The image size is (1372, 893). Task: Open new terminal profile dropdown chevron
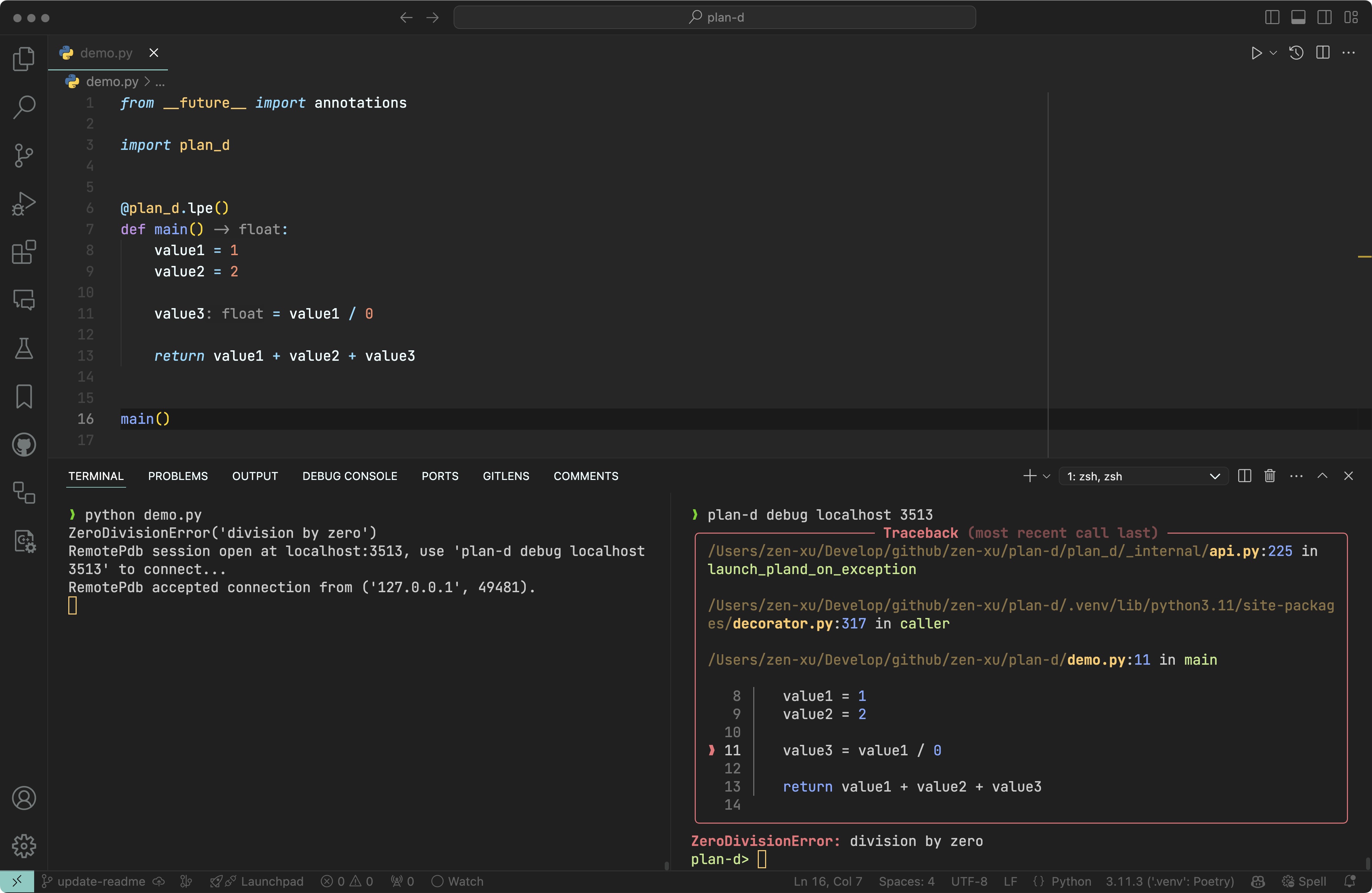click(1047, 476)
